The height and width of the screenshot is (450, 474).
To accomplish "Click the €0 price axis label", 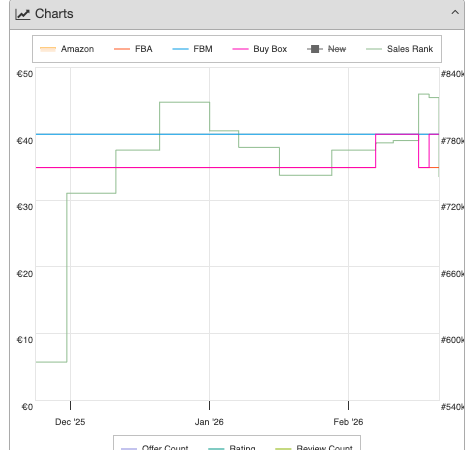I will [x=27, y=407].
